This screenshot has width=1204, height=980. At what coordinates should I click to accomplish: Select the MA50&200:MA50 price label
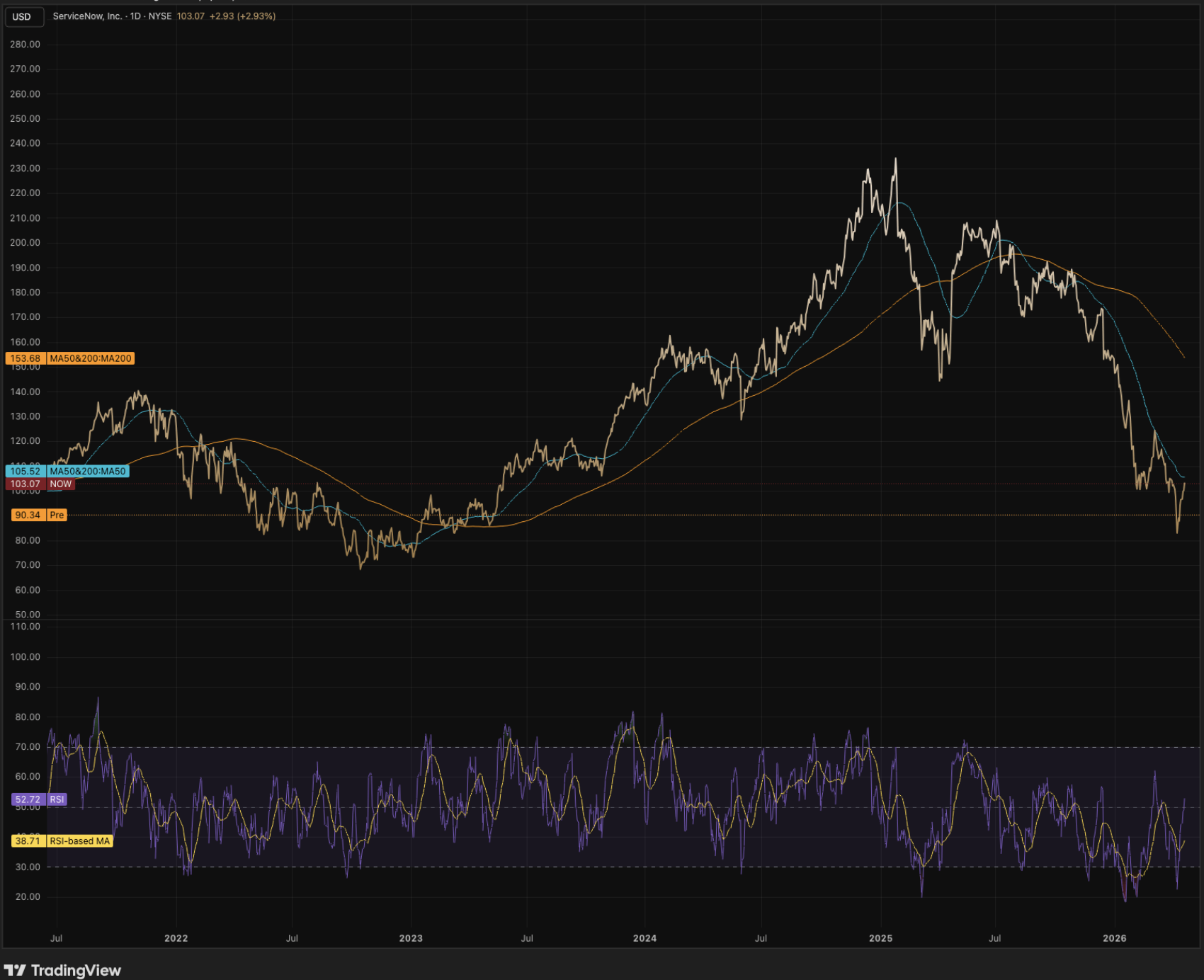67,471
